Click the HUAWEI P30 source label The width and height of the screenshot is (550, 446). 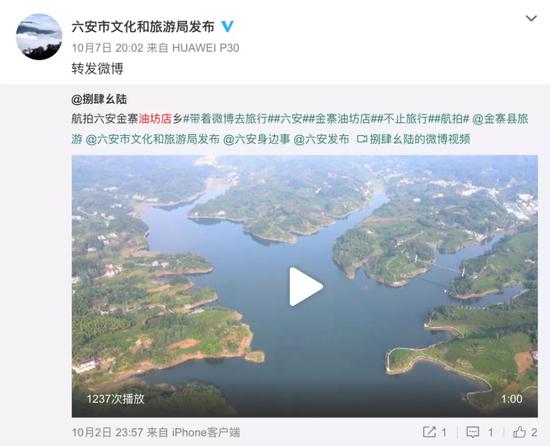tap(206, 48)
